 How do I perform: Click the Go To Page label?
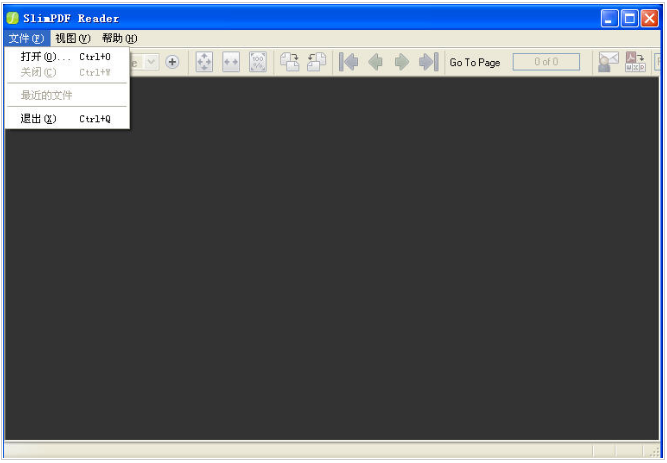[x=475, y=63]
